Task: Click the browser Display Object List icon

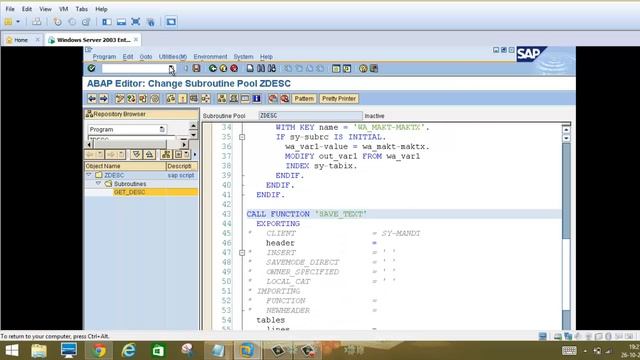Action: pyautogui.click(x=166, y=155)
